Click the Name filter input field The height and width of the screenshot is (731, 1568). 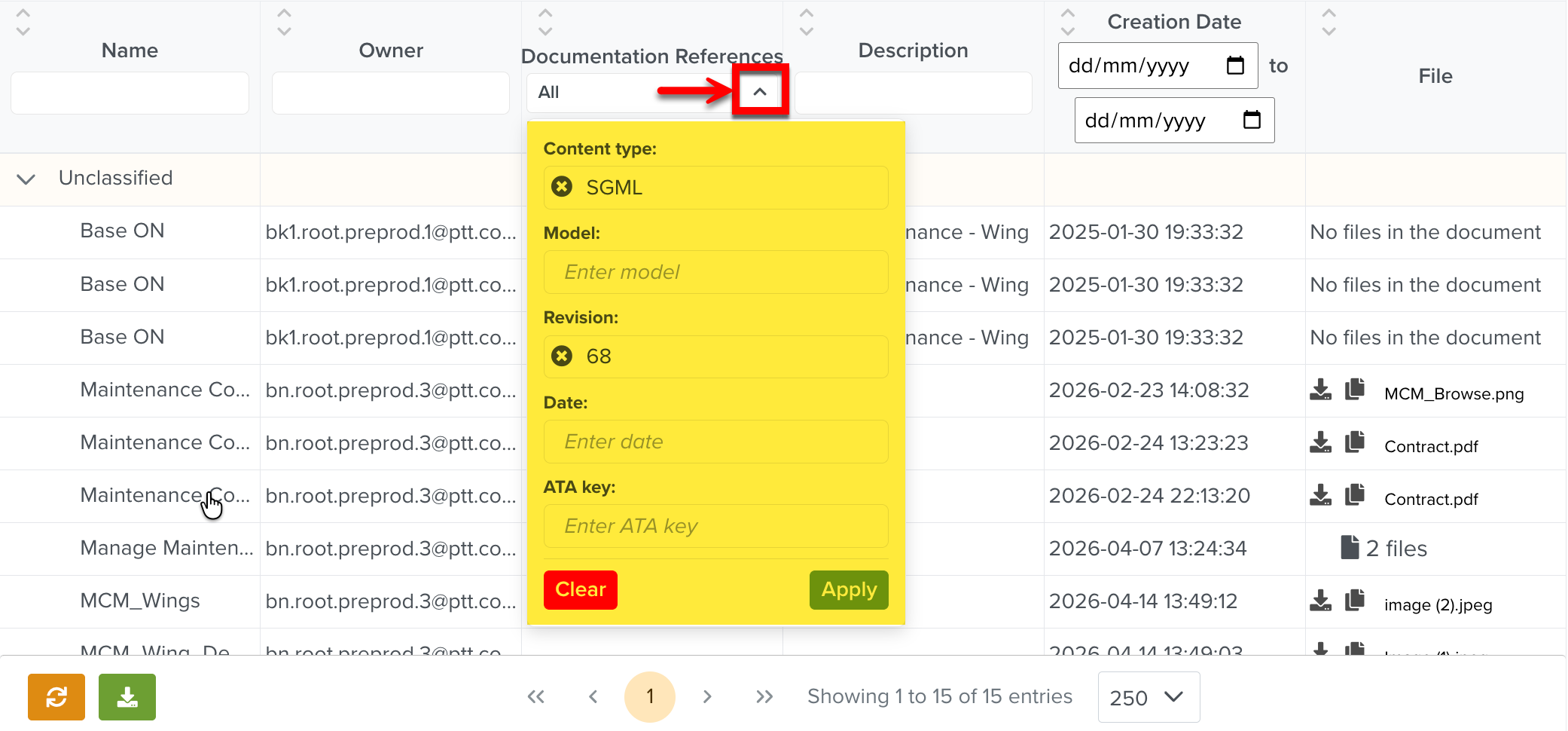coord(129,92)
